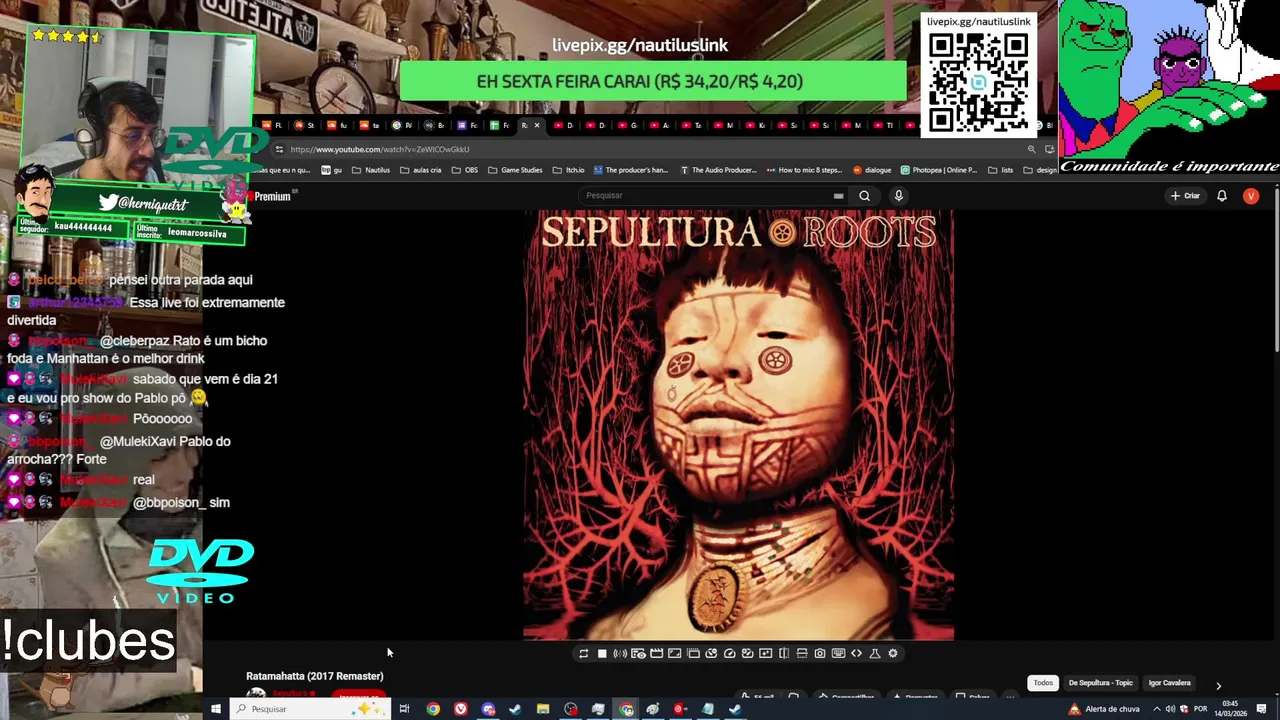Open the OBS bookmarks folder
Screen dimensions: 1280x720
465,170
